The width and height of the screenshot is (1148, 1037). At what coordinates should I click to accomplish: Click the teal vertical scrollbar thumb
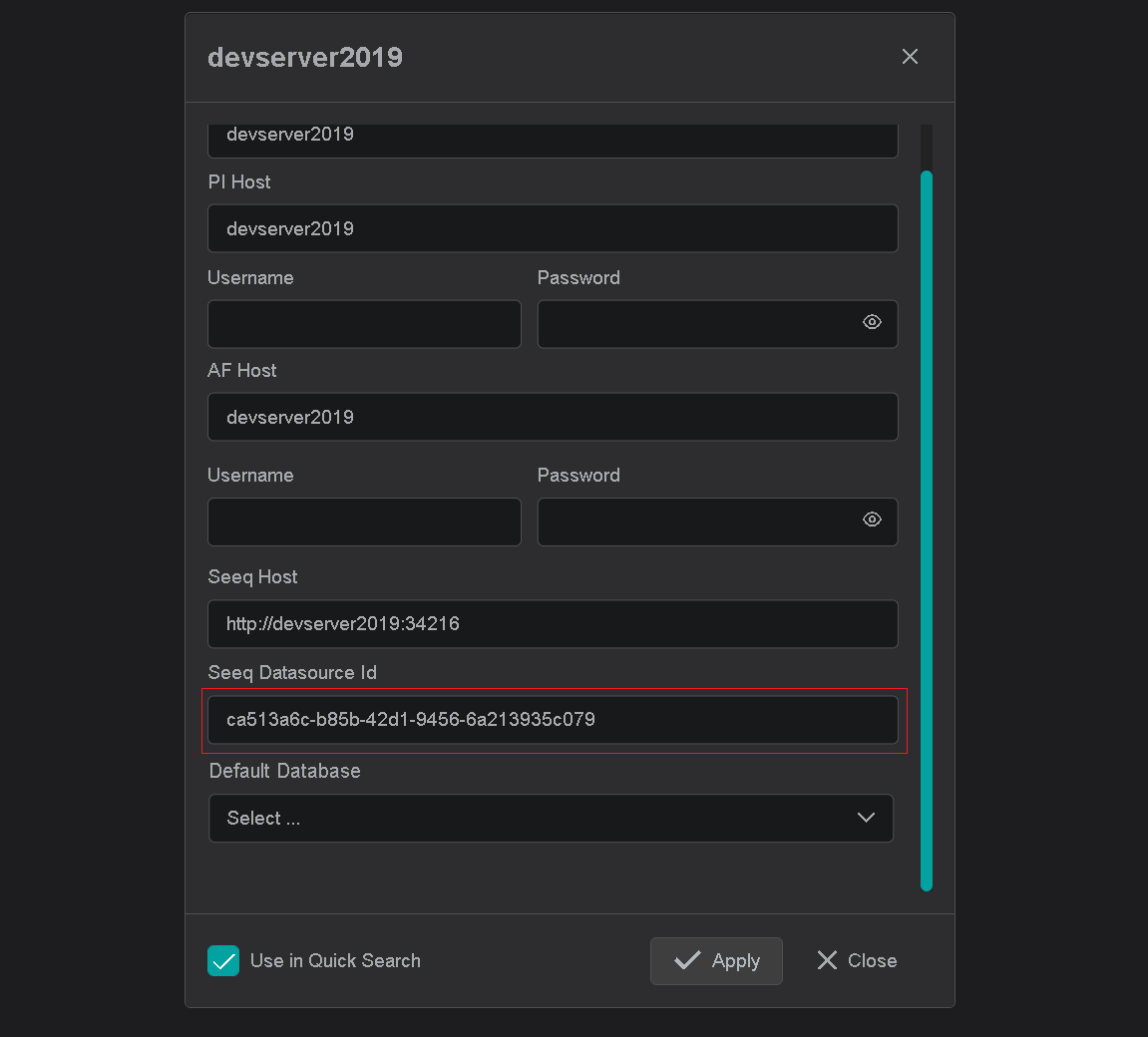[x=927, y=530]
